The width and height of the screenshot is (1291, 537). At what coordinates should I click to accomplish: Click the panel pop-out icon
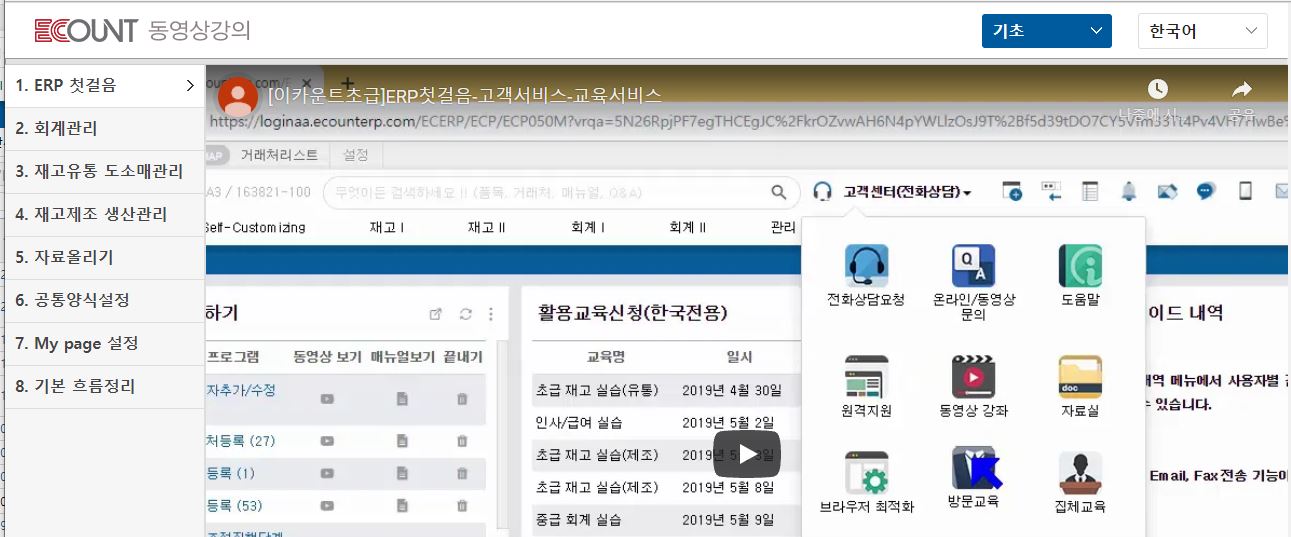click(x=435, y=314)
